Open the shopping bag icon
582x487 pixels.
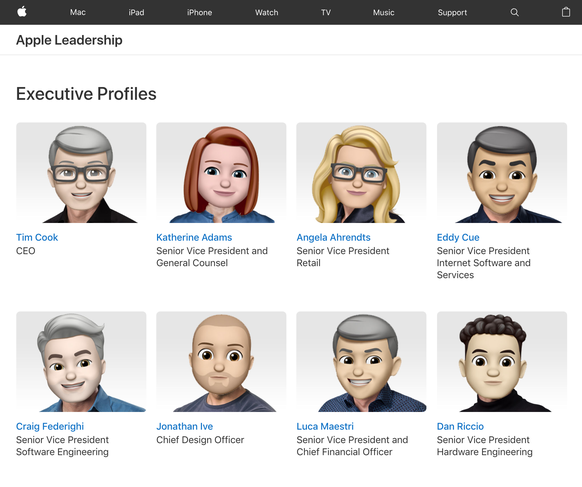(566, 12)
